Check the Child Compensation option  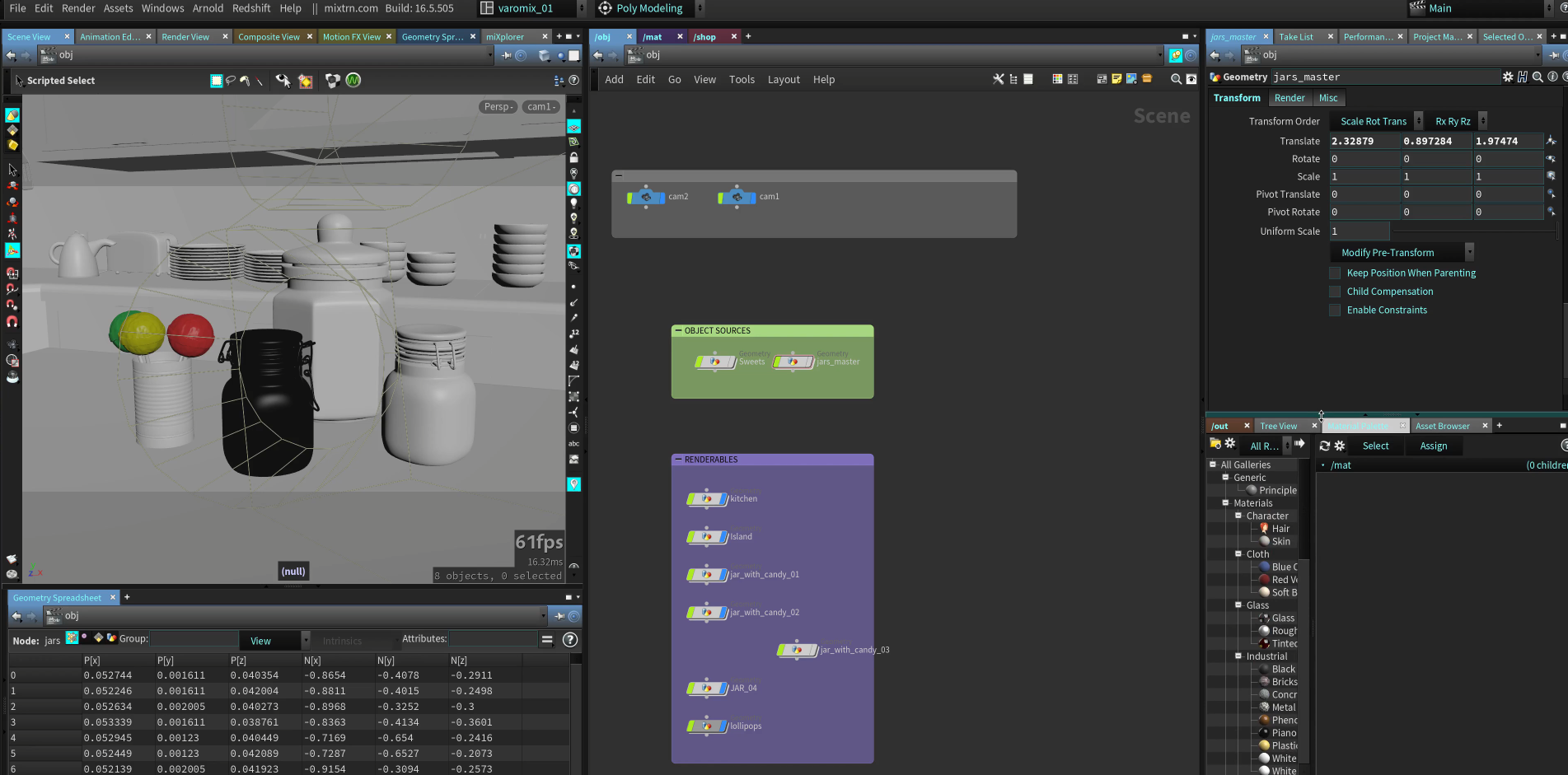click(1335, 291)
